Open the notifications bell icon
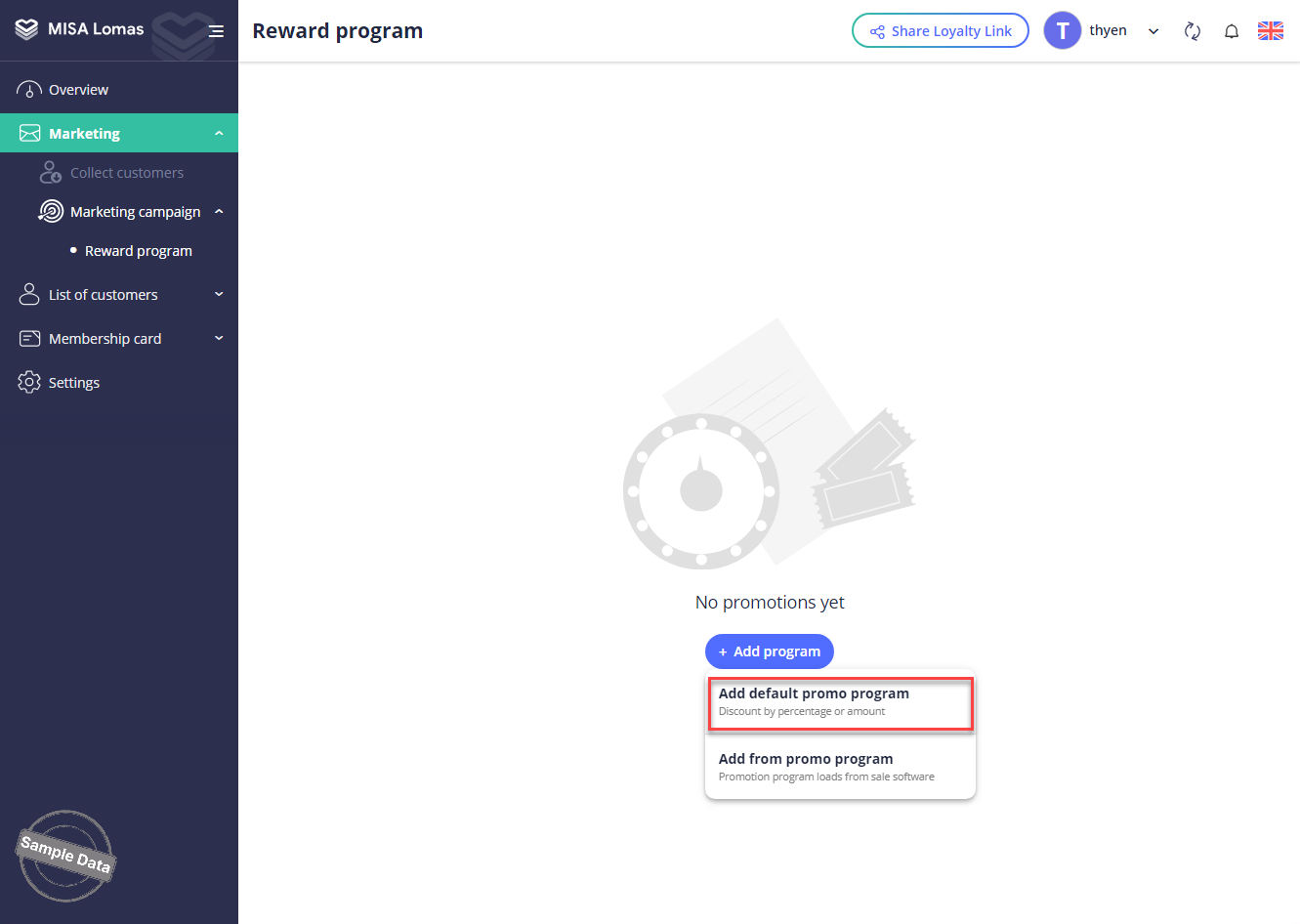Viewport: 1300px width, 924px height. (x=1232, y=31)
